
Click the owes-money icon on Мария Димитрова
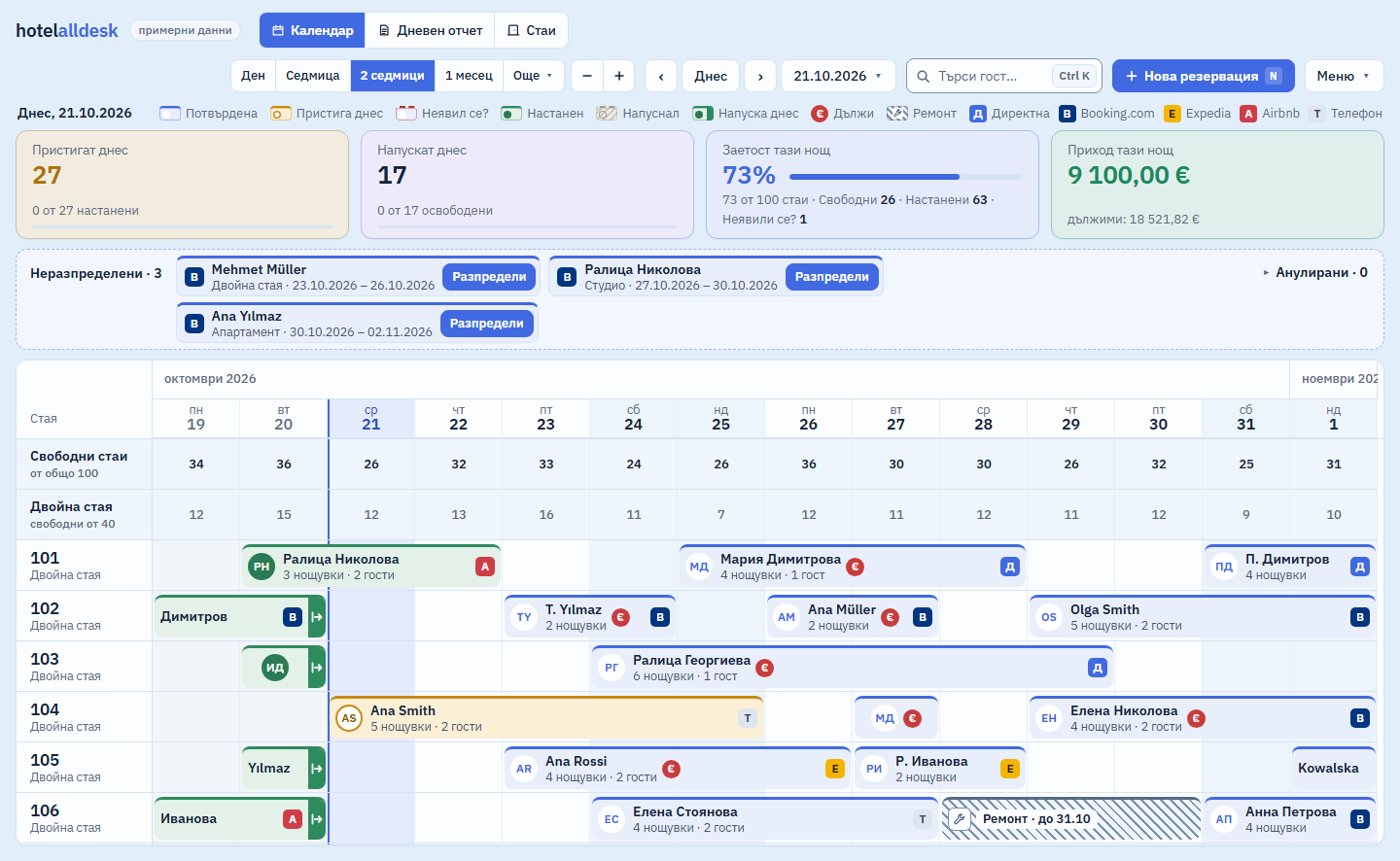tap(855, 567)
